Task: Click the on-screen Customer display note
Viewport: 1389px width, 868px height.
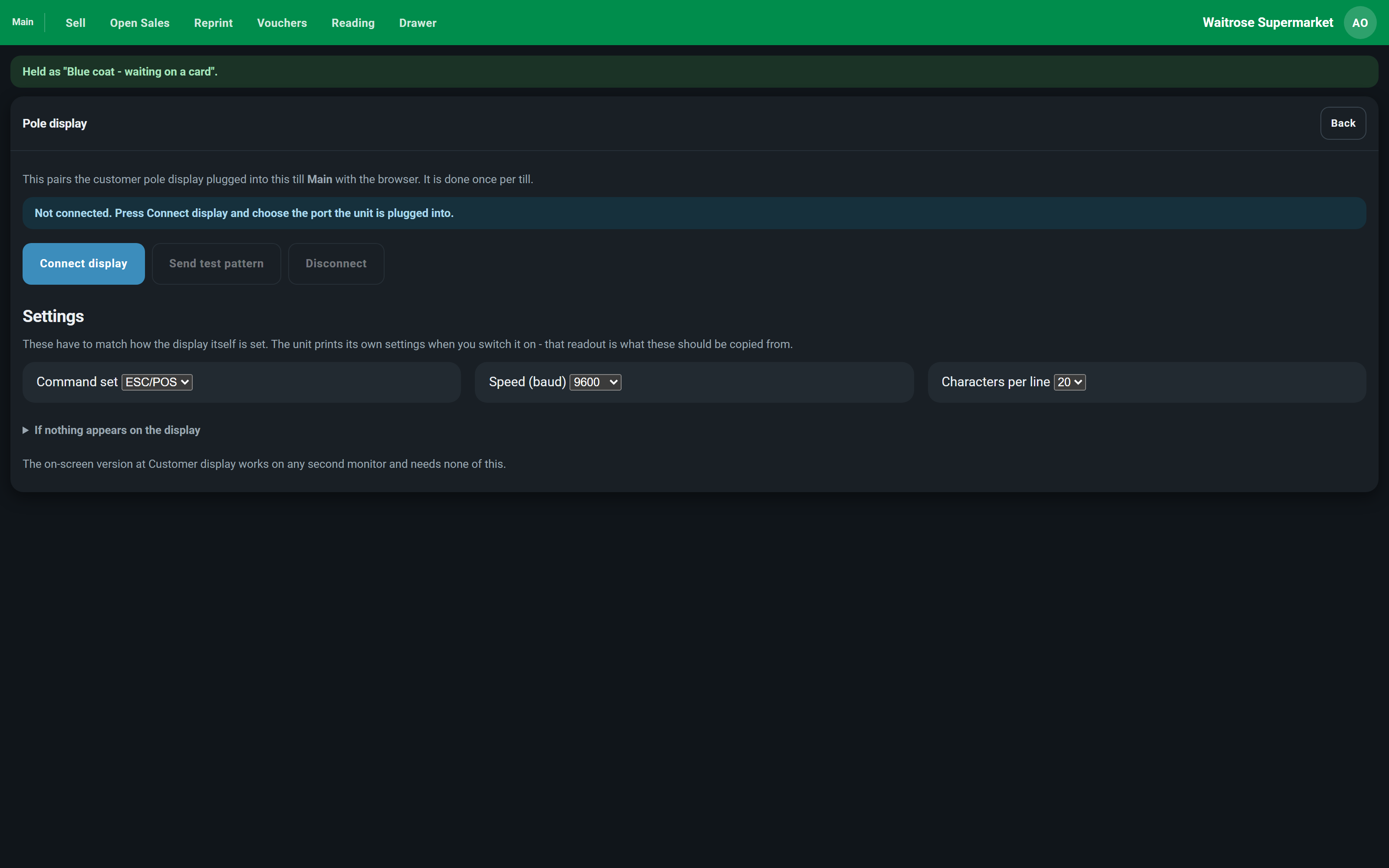Action: click(x=264, y=464)
